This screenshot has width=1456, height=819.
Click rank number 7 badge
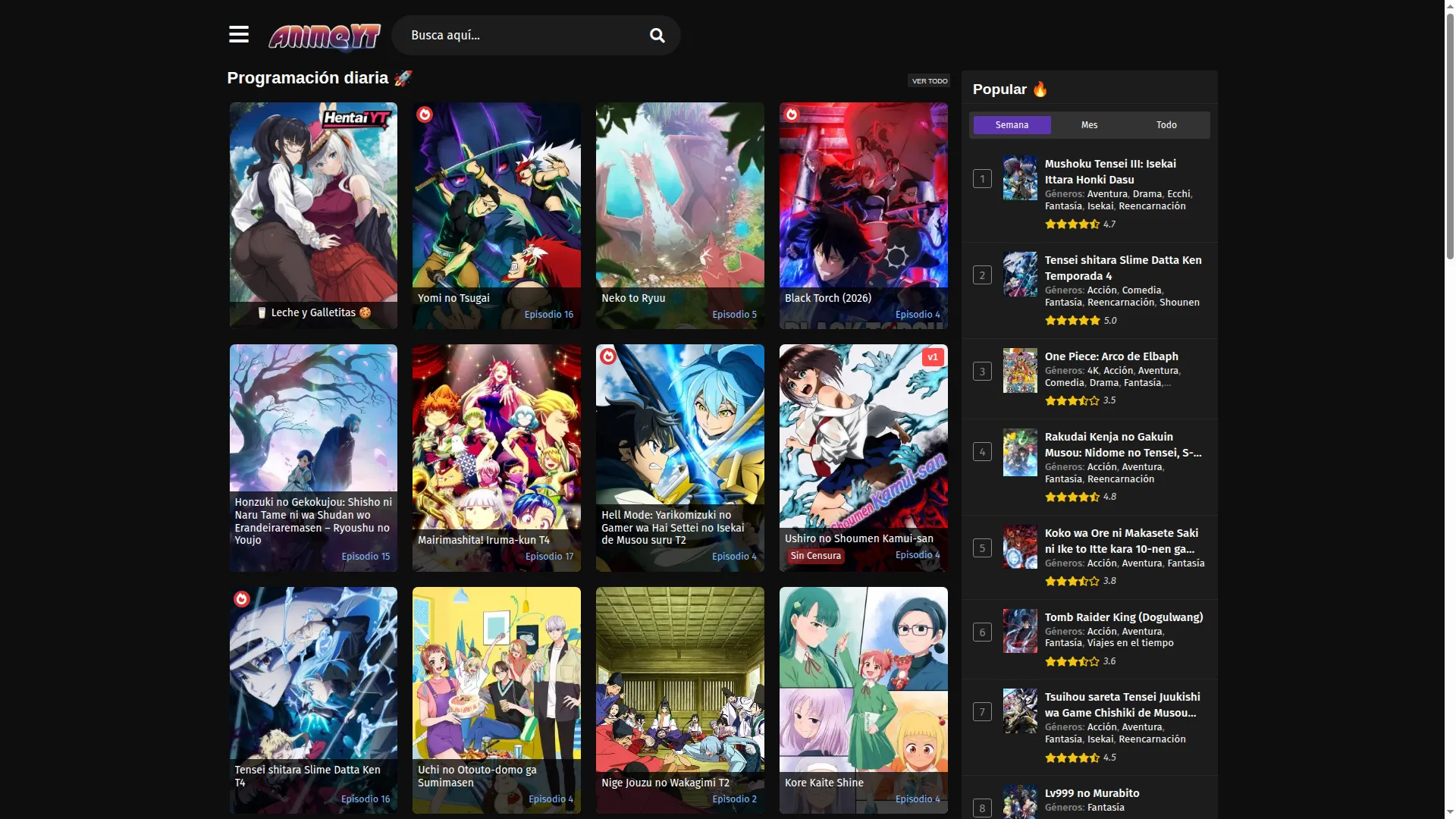(982, 712)
